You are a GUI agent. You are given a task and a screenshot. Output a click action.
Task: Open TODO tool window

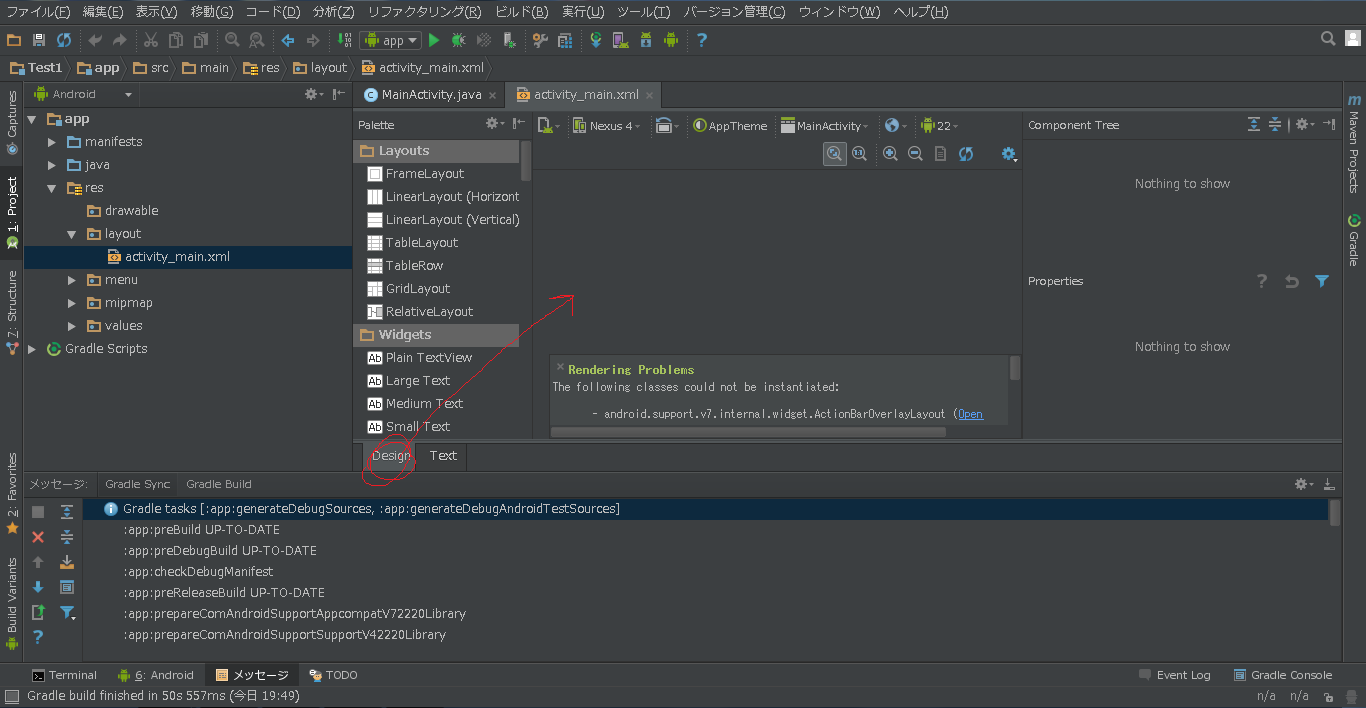333,675
